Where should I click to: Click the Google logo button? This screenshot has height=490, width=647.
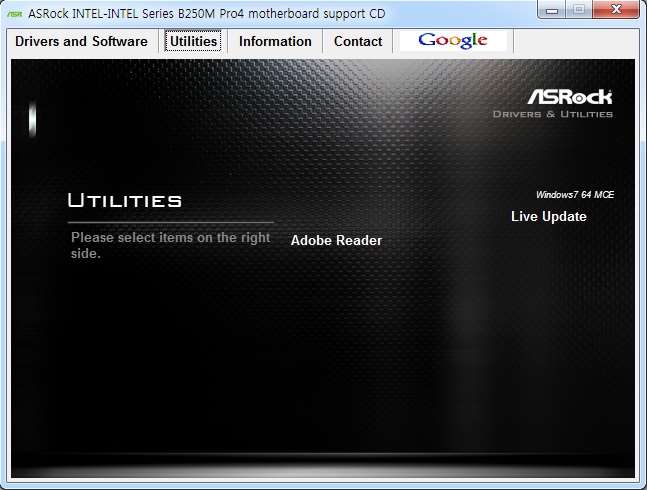[x=453, y=41]
